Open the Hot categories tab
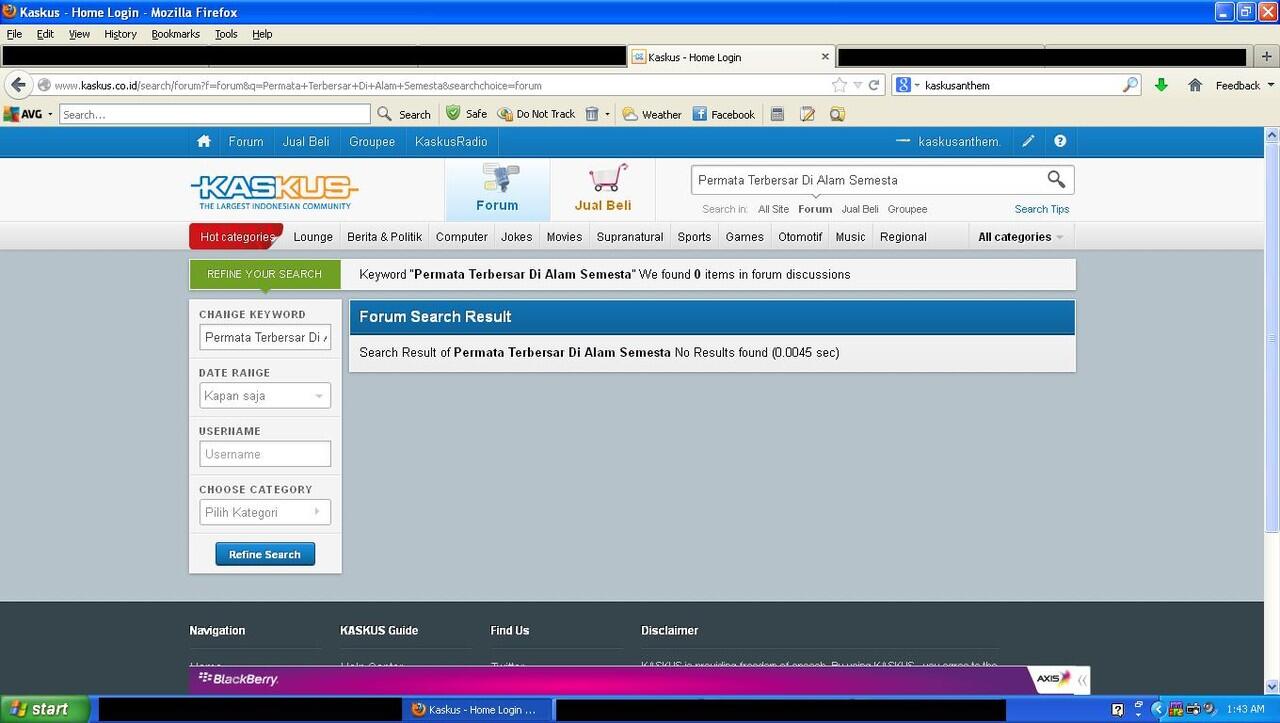Screen dimensions: 1280x723 coord(237,237)
